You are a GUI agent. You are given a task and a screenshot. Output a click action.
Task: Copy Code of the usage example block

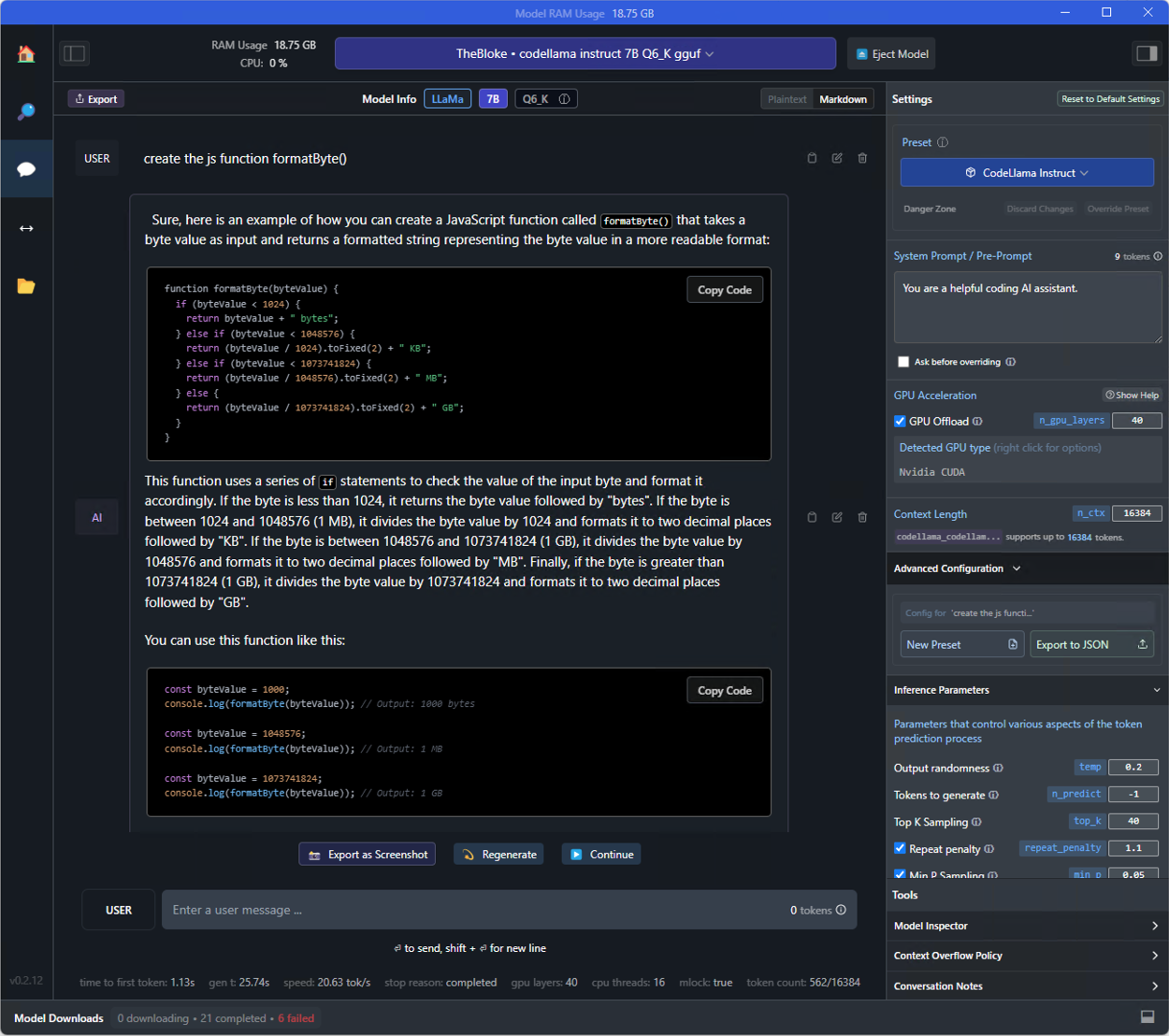tap(725, 691)
